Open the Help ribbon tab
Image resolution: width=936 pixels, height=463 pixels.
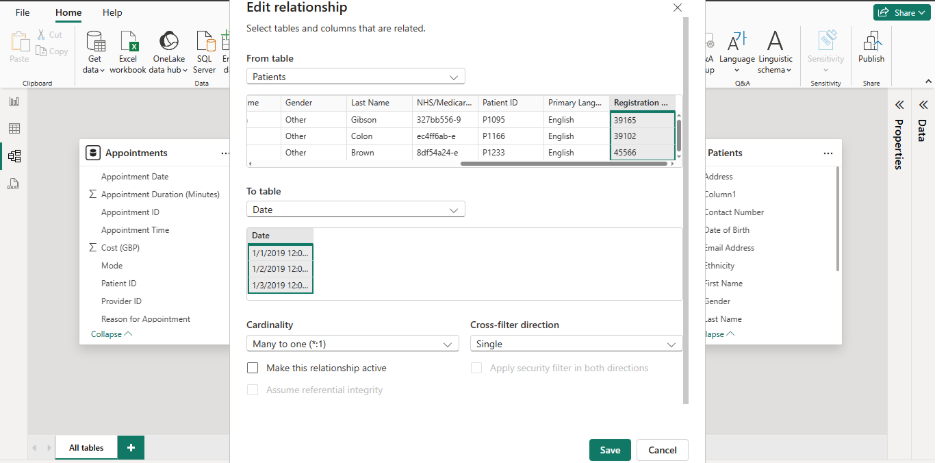click(x=112, y=13)
